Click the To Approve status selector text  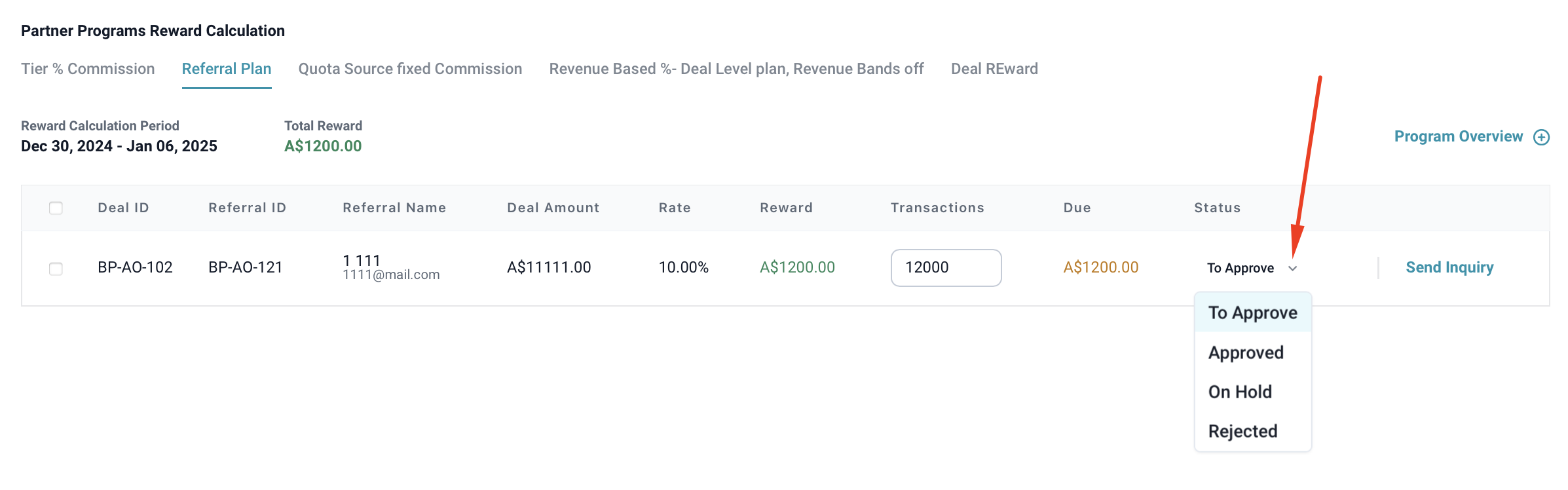pyautogui.click(x=1241, y=268)
